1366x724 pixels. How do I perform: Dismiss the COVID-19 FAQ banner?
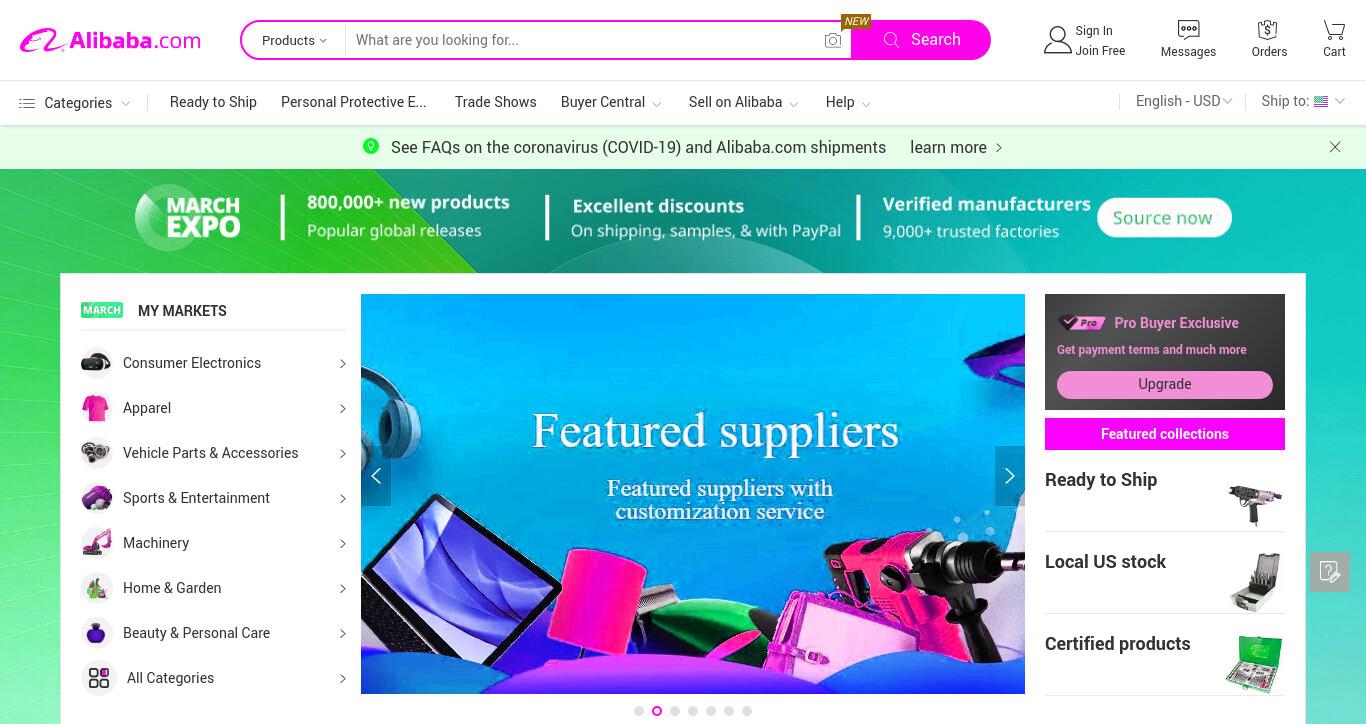coord(1335,147)
